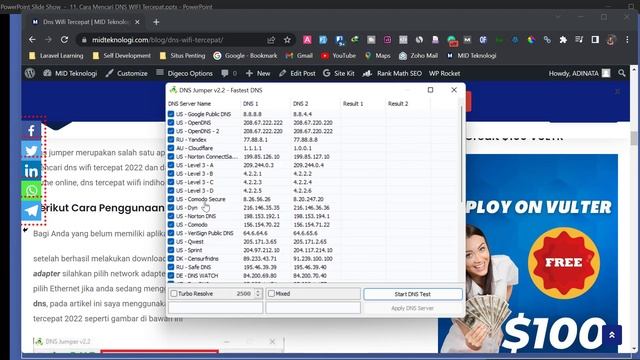Image resolution: width=640 pixels, height=360 pixels.
Task: Click the WordPress logo in admin bar
Action: [x=30, y=73]
